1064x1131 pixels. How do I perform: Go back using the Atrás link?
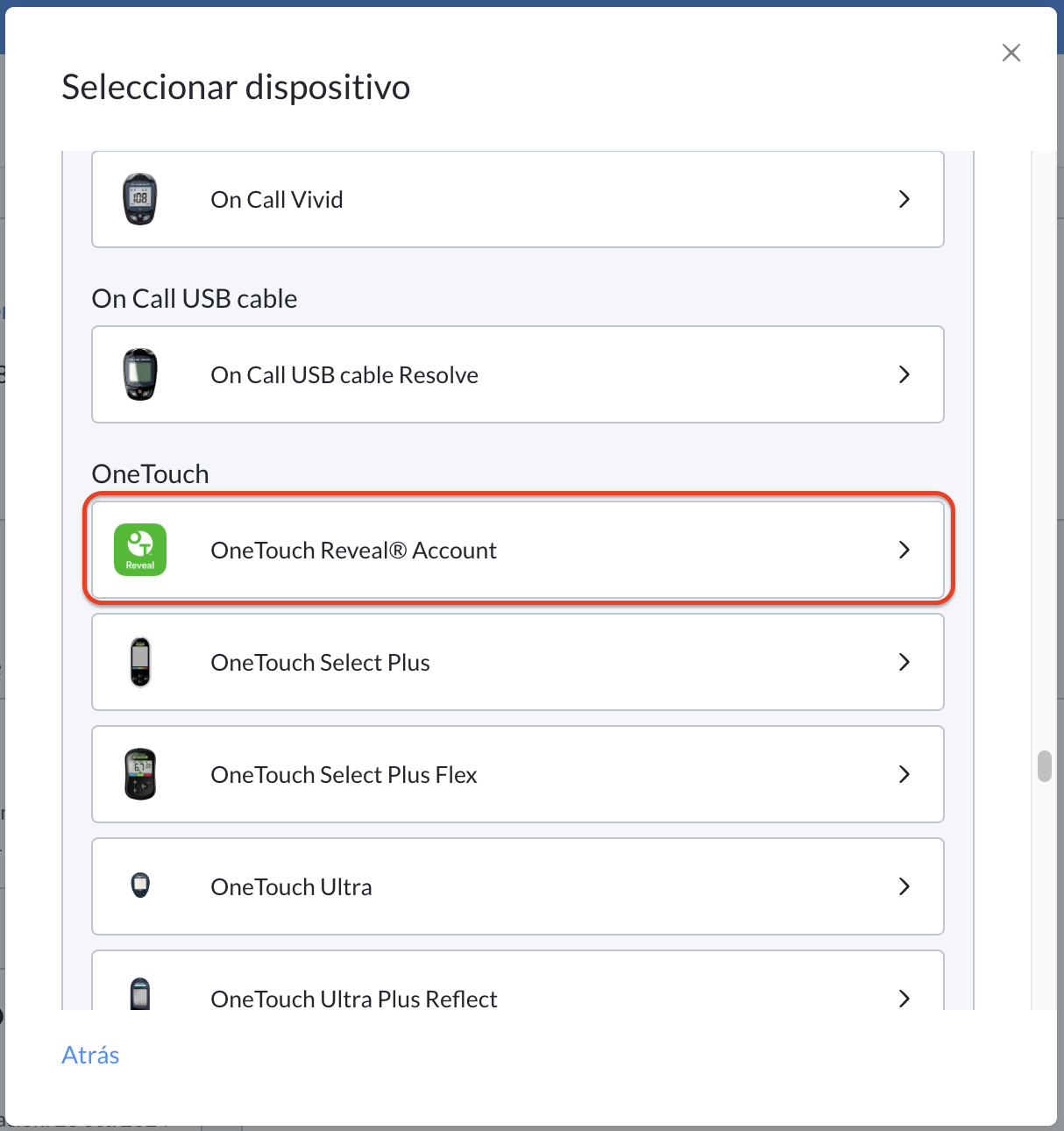click(x=90, y=1055)
